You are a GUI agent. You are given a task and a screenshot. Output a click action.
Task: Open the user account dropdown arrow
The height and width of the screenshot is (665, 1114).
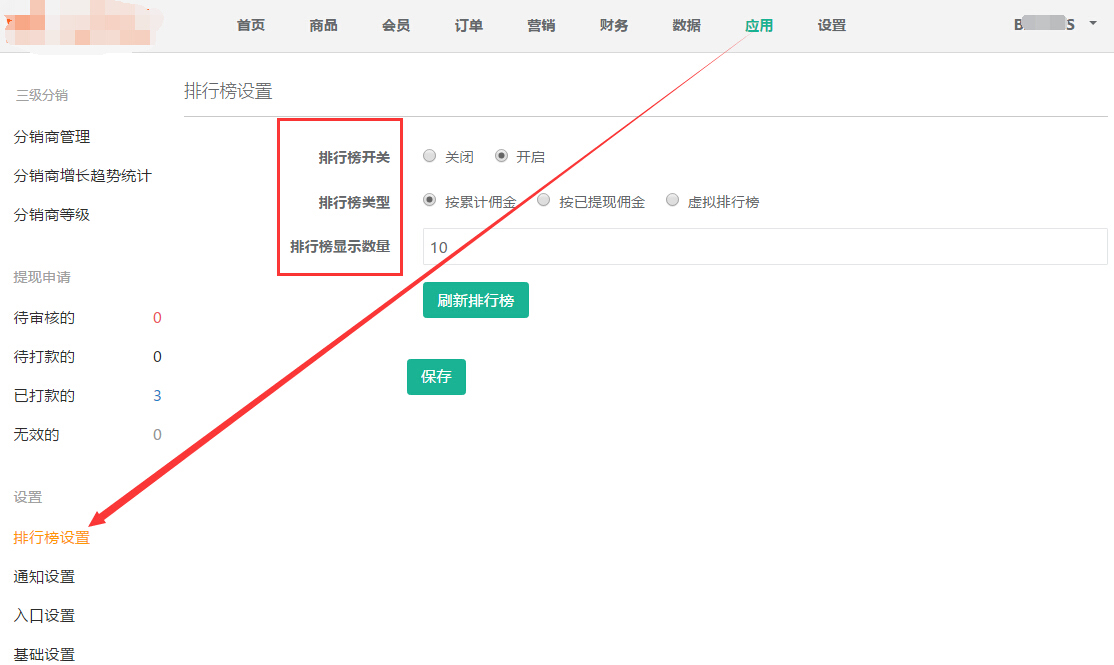pos(1093,24)
